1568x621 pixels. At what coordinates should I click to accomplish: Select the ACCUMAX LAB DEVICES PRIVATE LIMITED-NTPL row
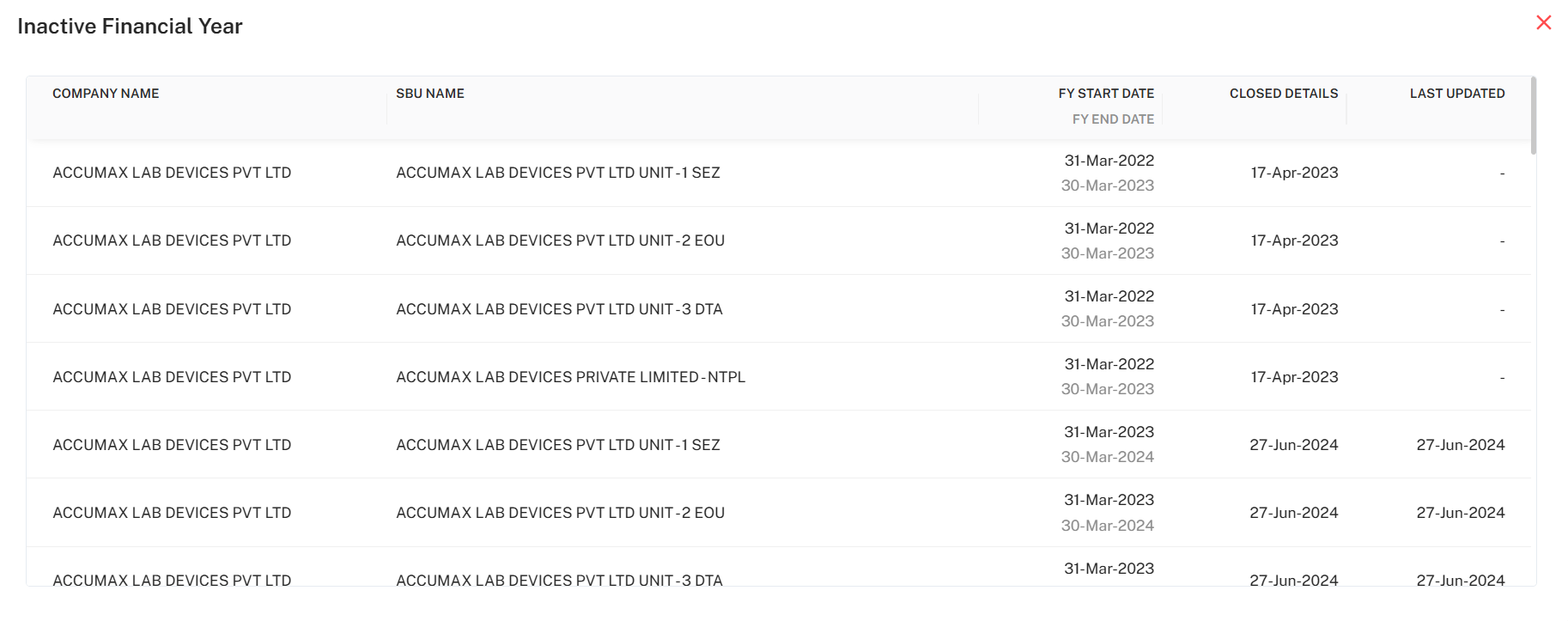tap(570, 377)
